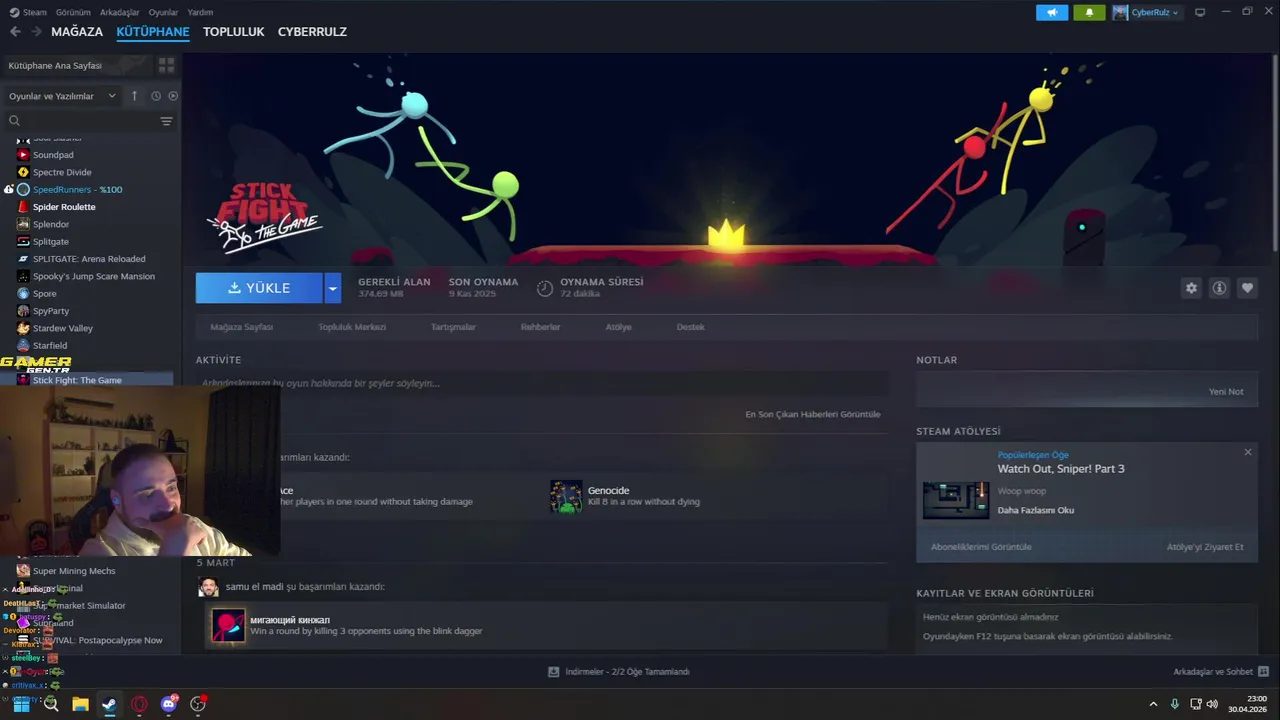Open game info icon beside the gear
The image size is (1280, 720).
click(1219, 288)
